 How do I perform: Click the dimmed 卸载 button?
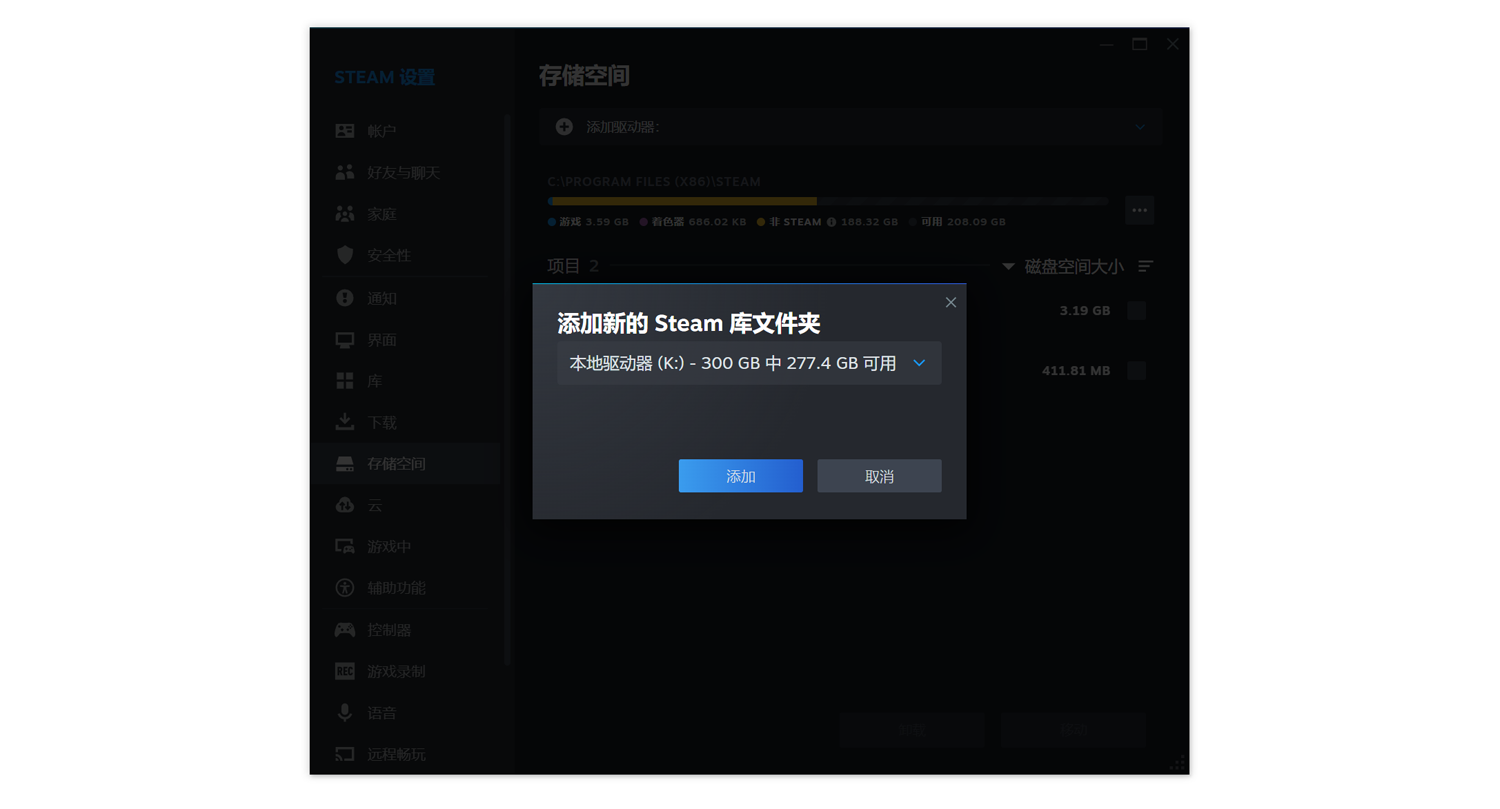coord(912,730)
